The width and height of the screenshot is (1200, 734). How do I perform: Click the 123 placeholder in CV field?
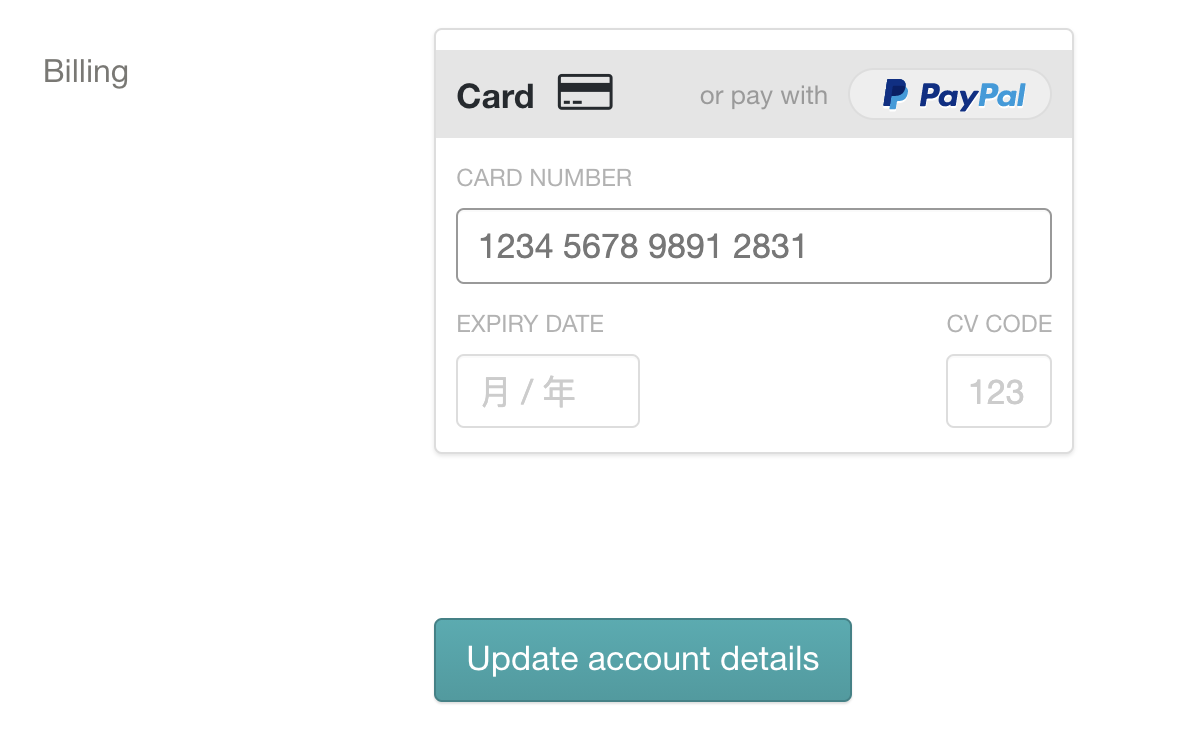[997, 392]
